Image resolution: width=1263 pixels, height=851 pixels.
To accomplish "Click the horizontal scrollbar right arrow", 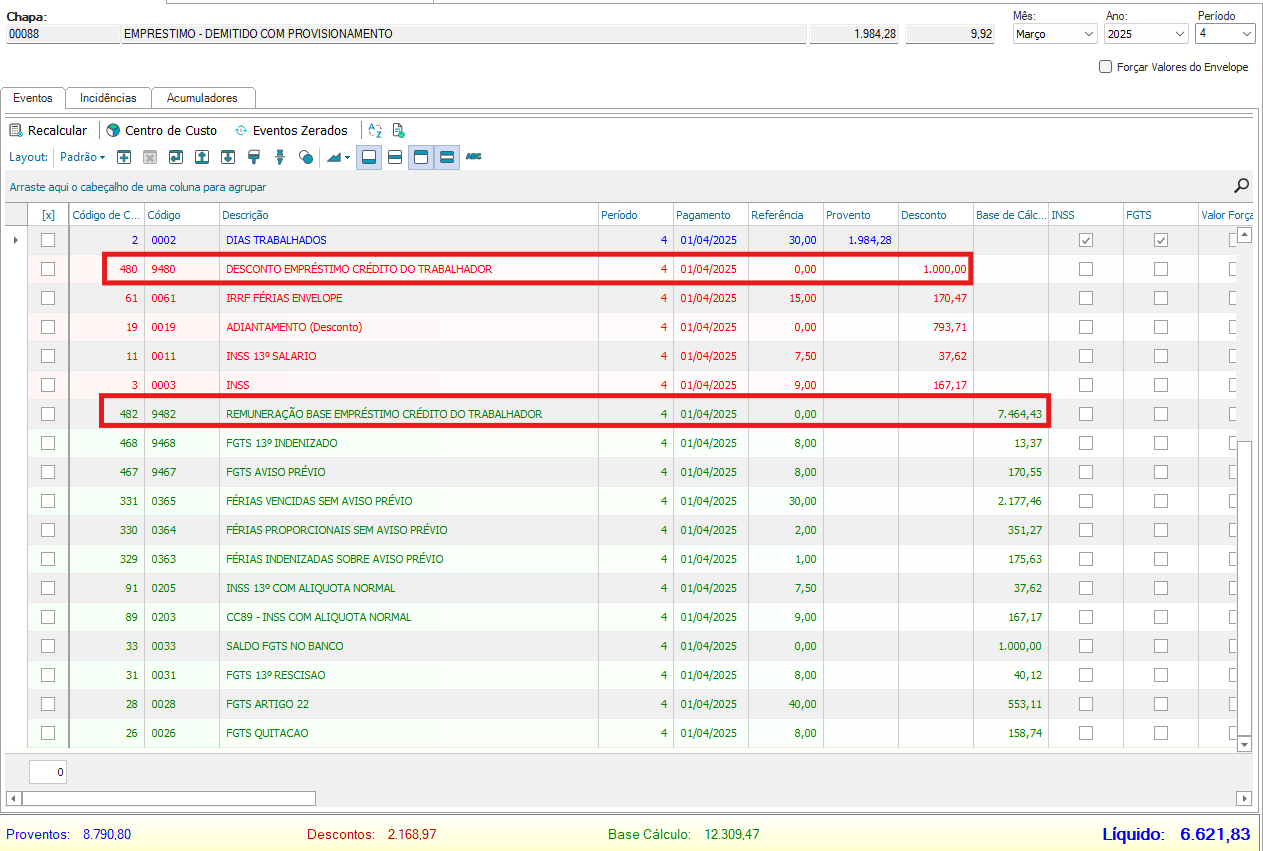I will pyautogui.click(x=1244, y=798).
